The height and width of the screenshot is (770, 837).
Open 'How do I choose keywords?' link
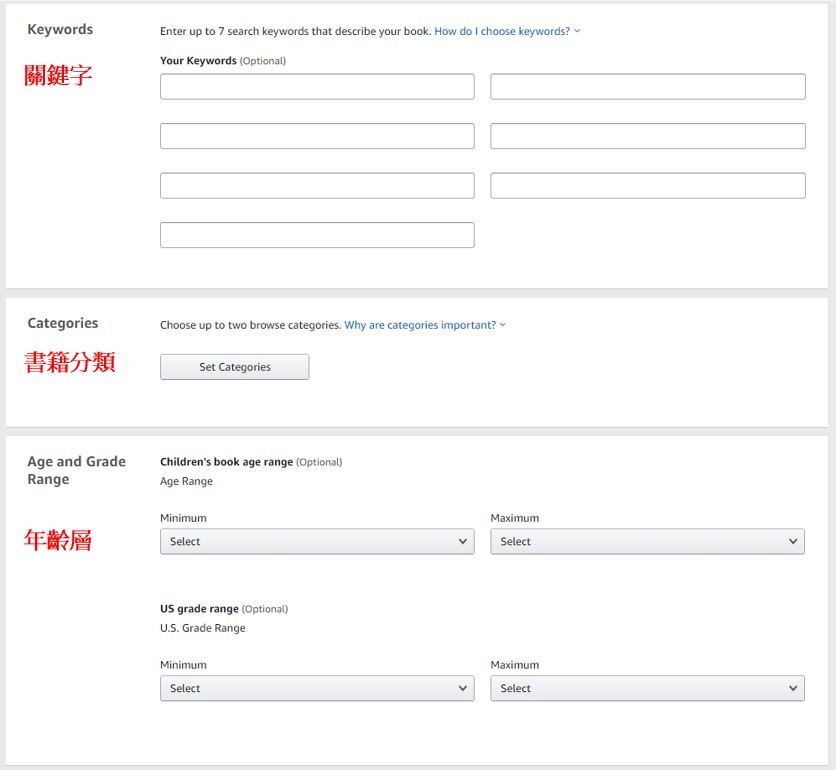502,32
